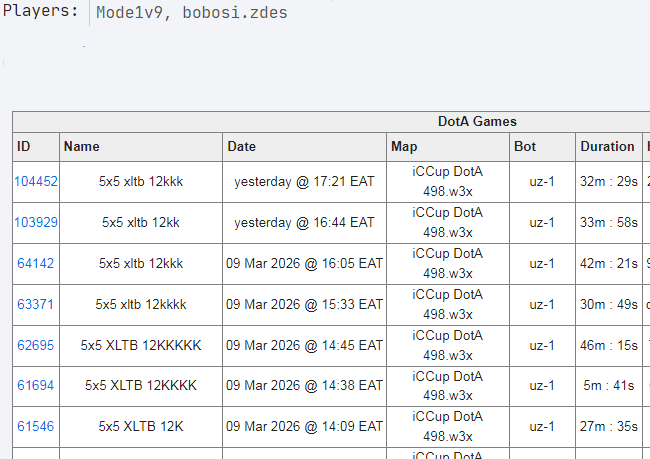
Task: Click the 46m : 15s duration cell
Action: [609, 345]
